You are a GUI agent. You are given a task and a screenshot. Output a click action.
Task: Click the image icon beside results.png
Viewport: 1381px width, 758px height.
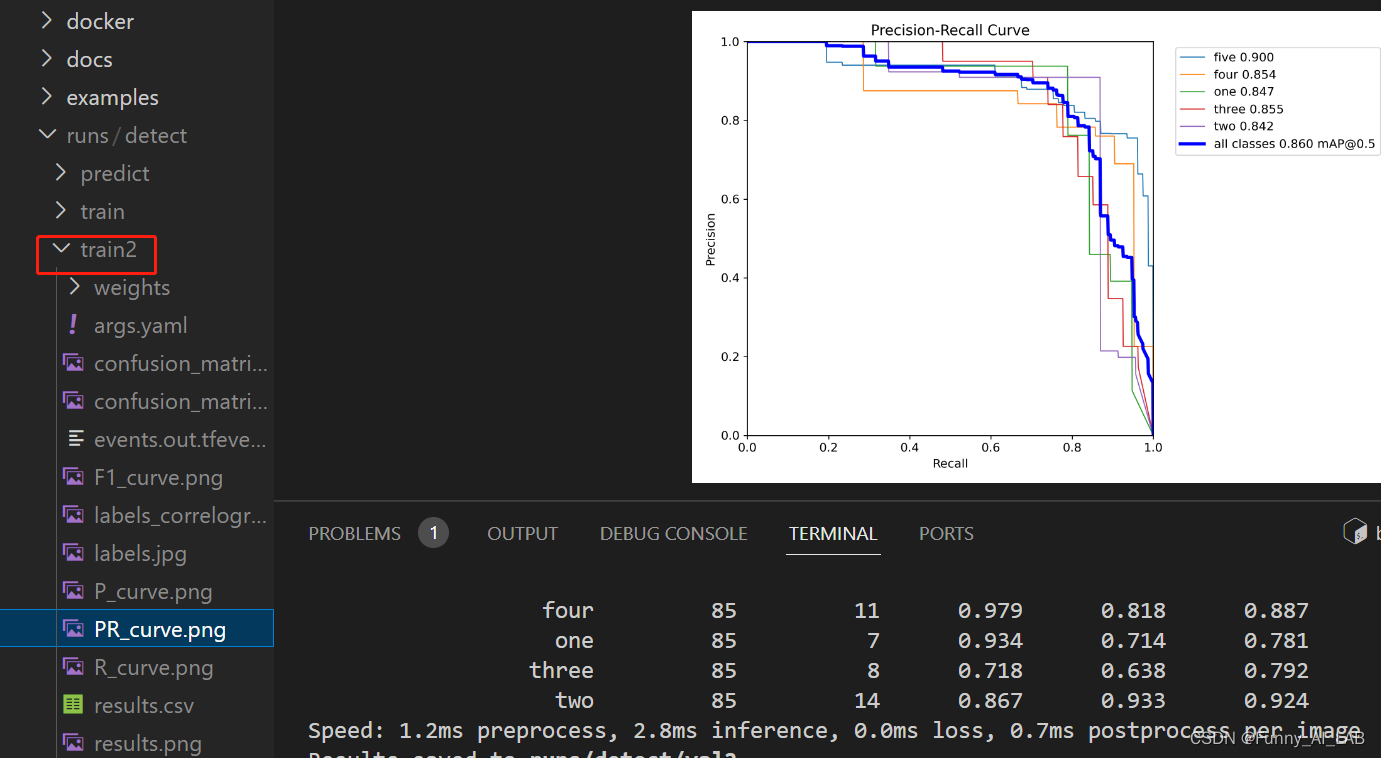coord(73,743)
